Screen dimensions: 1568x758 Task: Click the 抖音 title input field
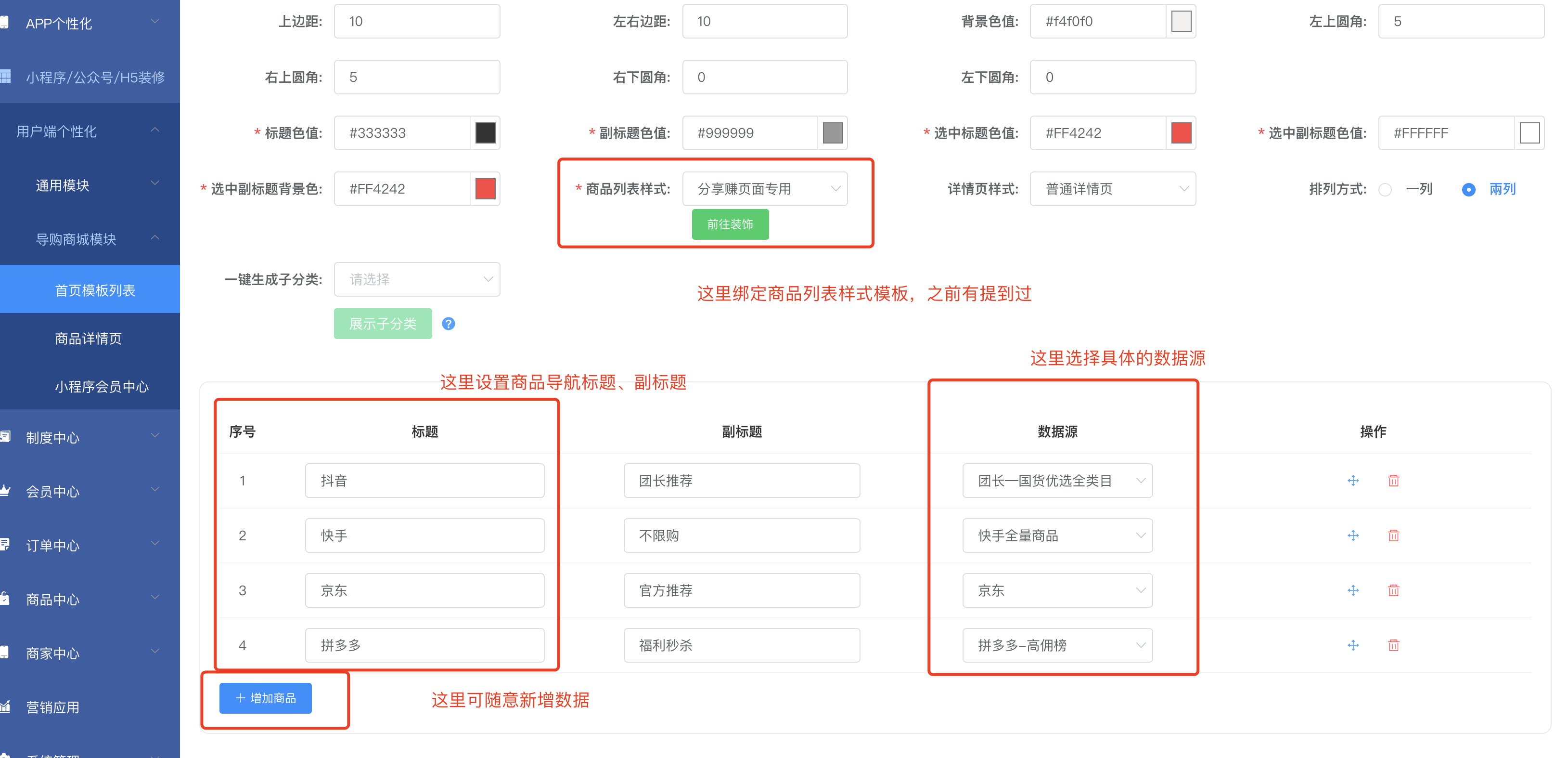click(424, 480)
